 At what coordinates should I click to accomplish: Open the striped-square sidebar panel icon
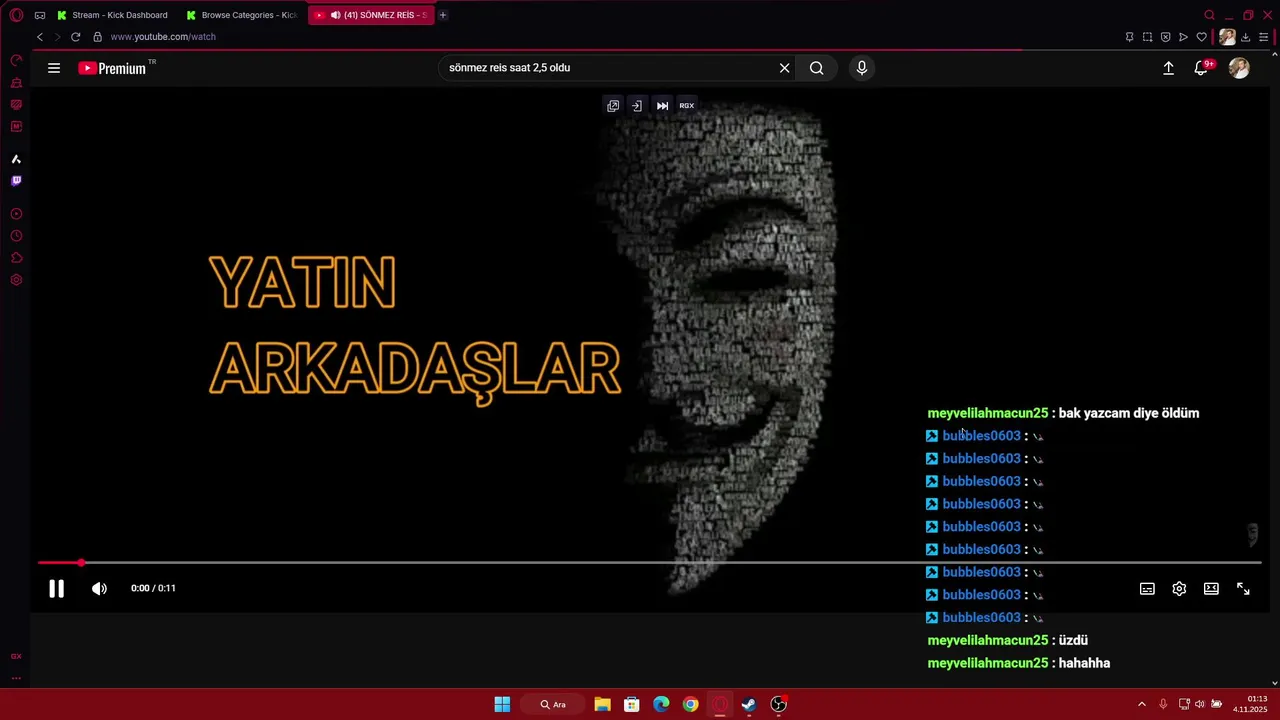click(x=16, y=105)
